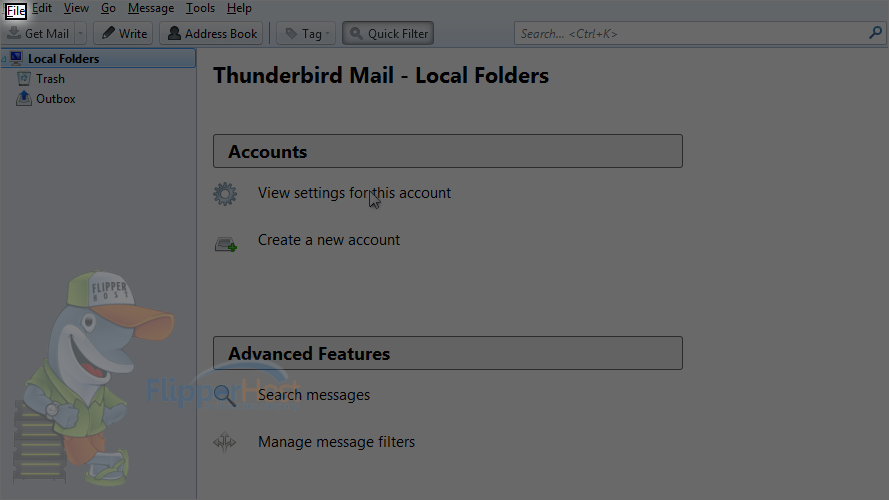Select the Trash folder
This screenshot has width=889, height=500.
(50, 79)
